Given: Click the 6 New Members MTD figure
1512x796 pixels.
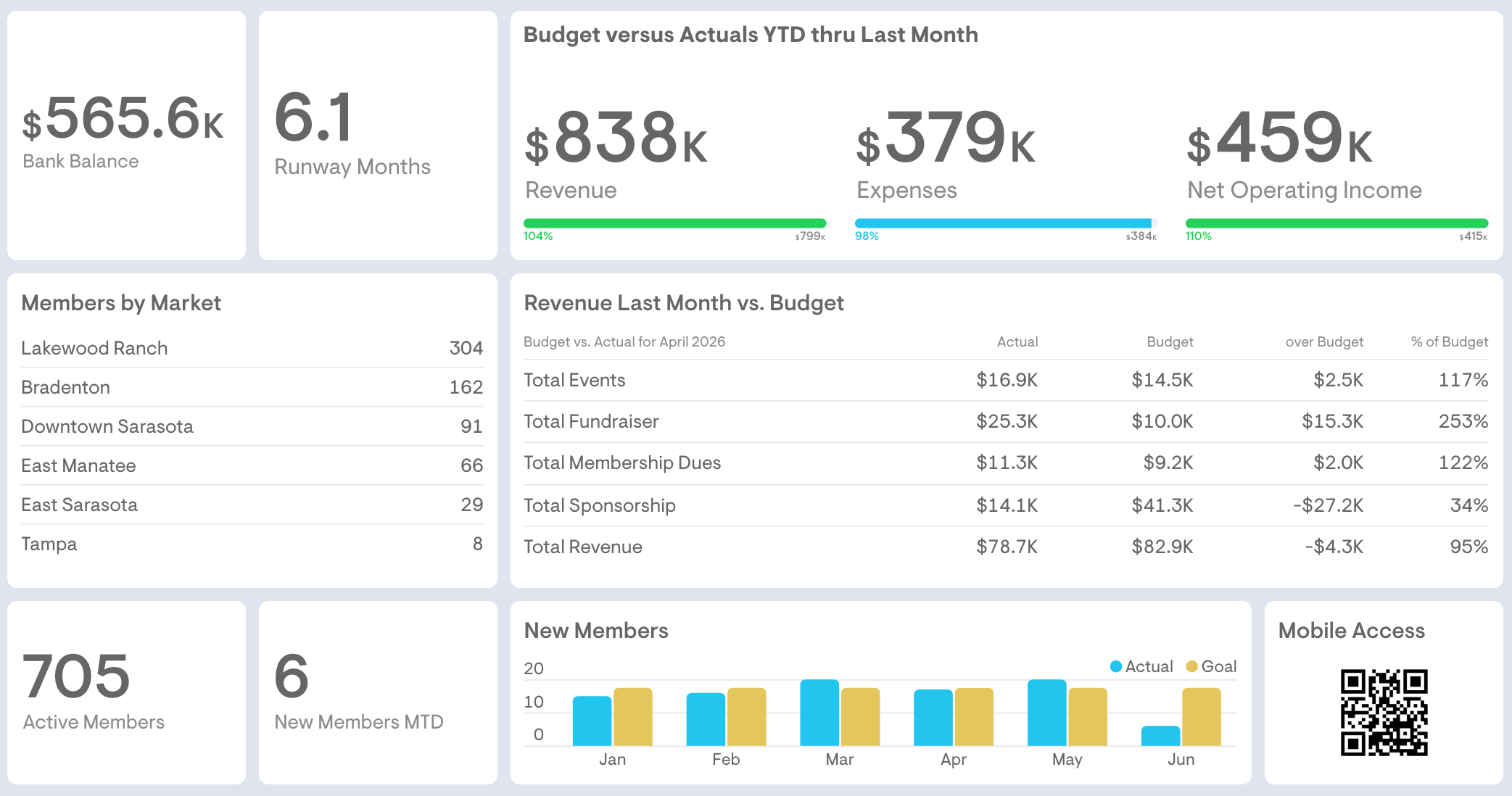Looking at the screenshot, I should coord(292,676).
